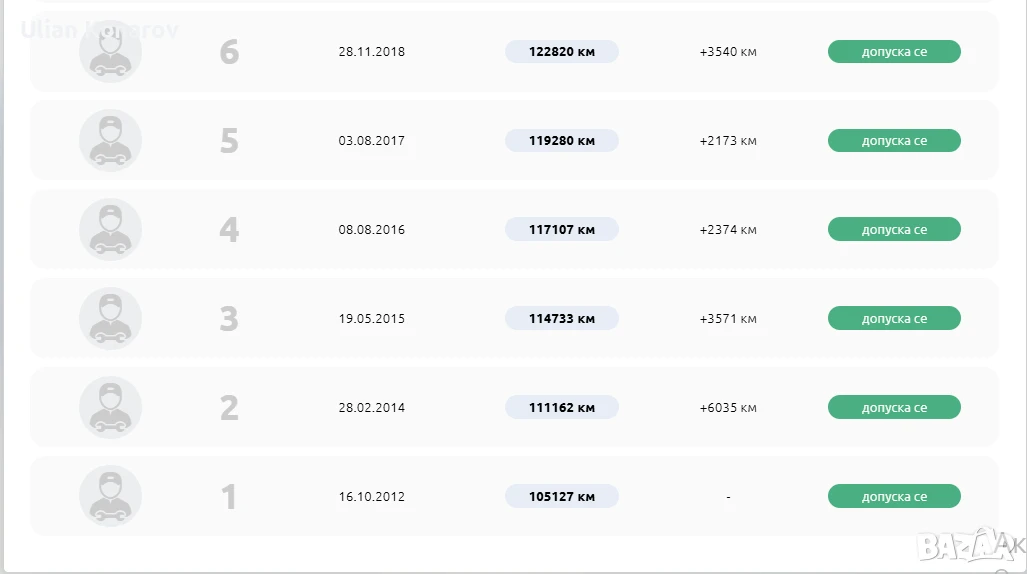The width and height of the screenshot is (1027, 574).
Task: Click the date 28.02.2014
Action: (x=371, y=408)
